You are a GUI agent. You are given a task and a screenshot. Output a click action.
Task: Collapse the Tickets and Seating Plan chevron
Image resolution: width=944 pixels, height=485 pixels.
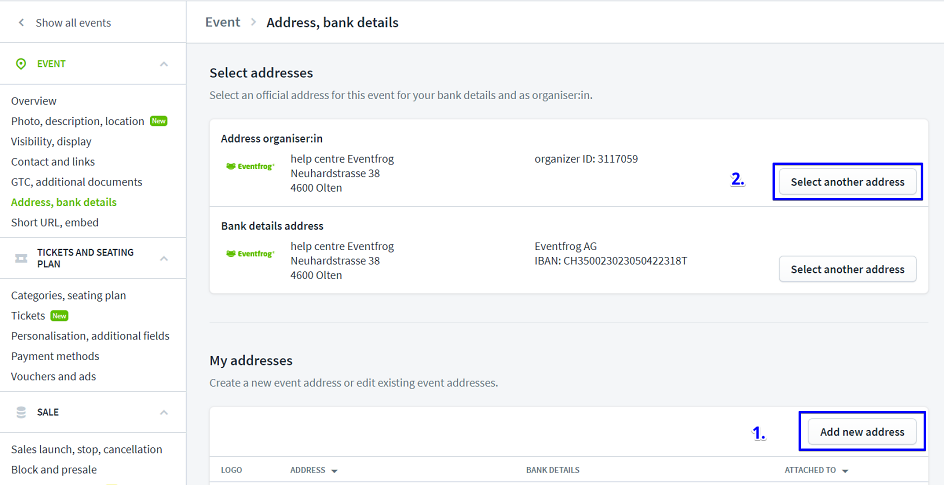pos(164,258)
